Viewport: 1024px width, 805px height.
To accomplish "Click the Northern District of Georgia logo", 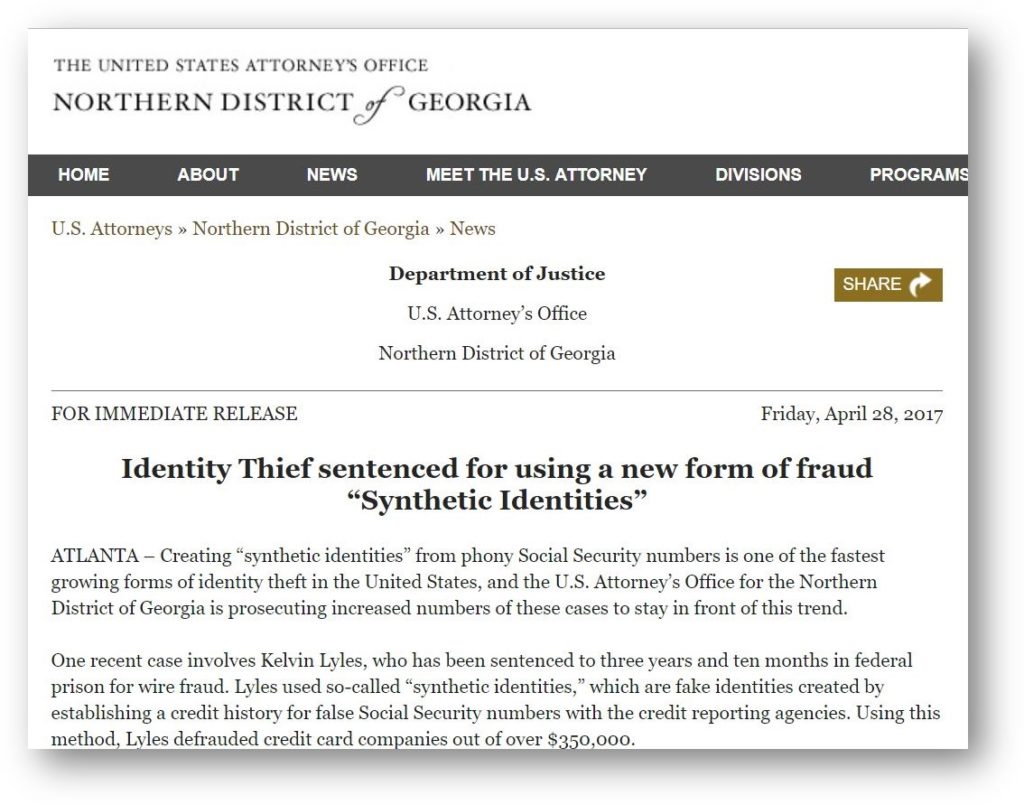I will click(292, 104).
